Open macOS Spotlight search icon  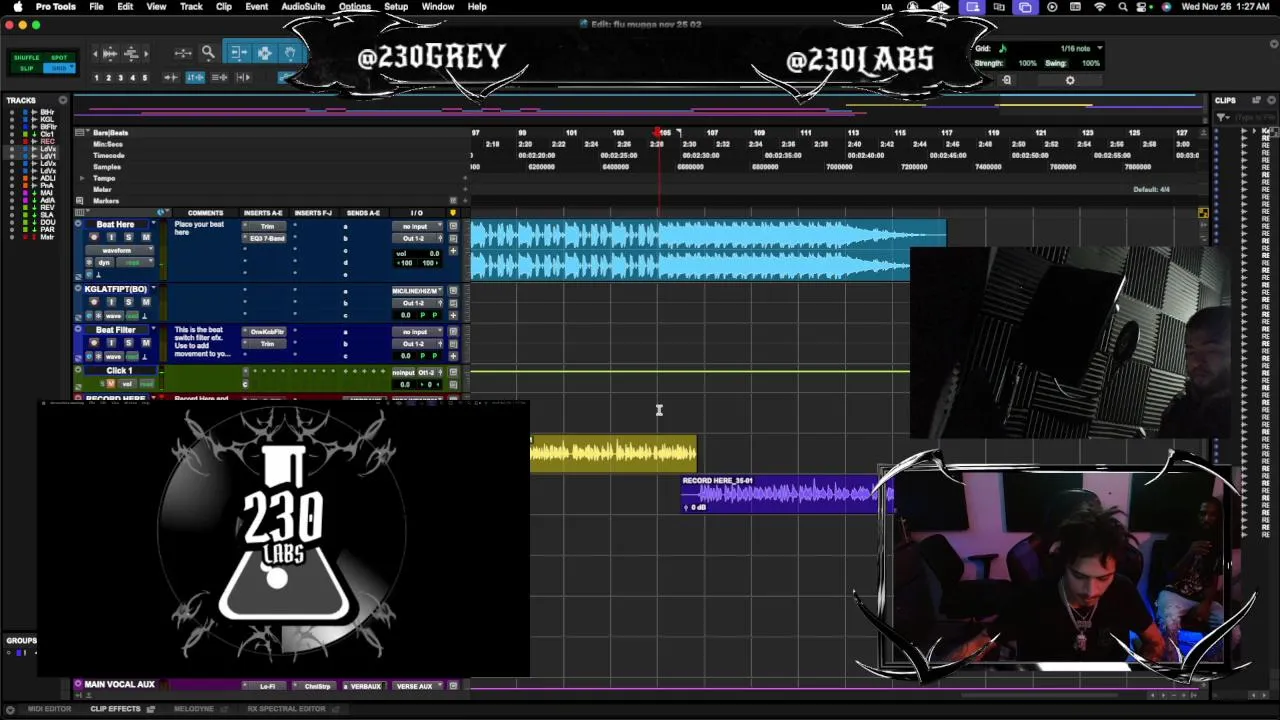coord(1122,7)
